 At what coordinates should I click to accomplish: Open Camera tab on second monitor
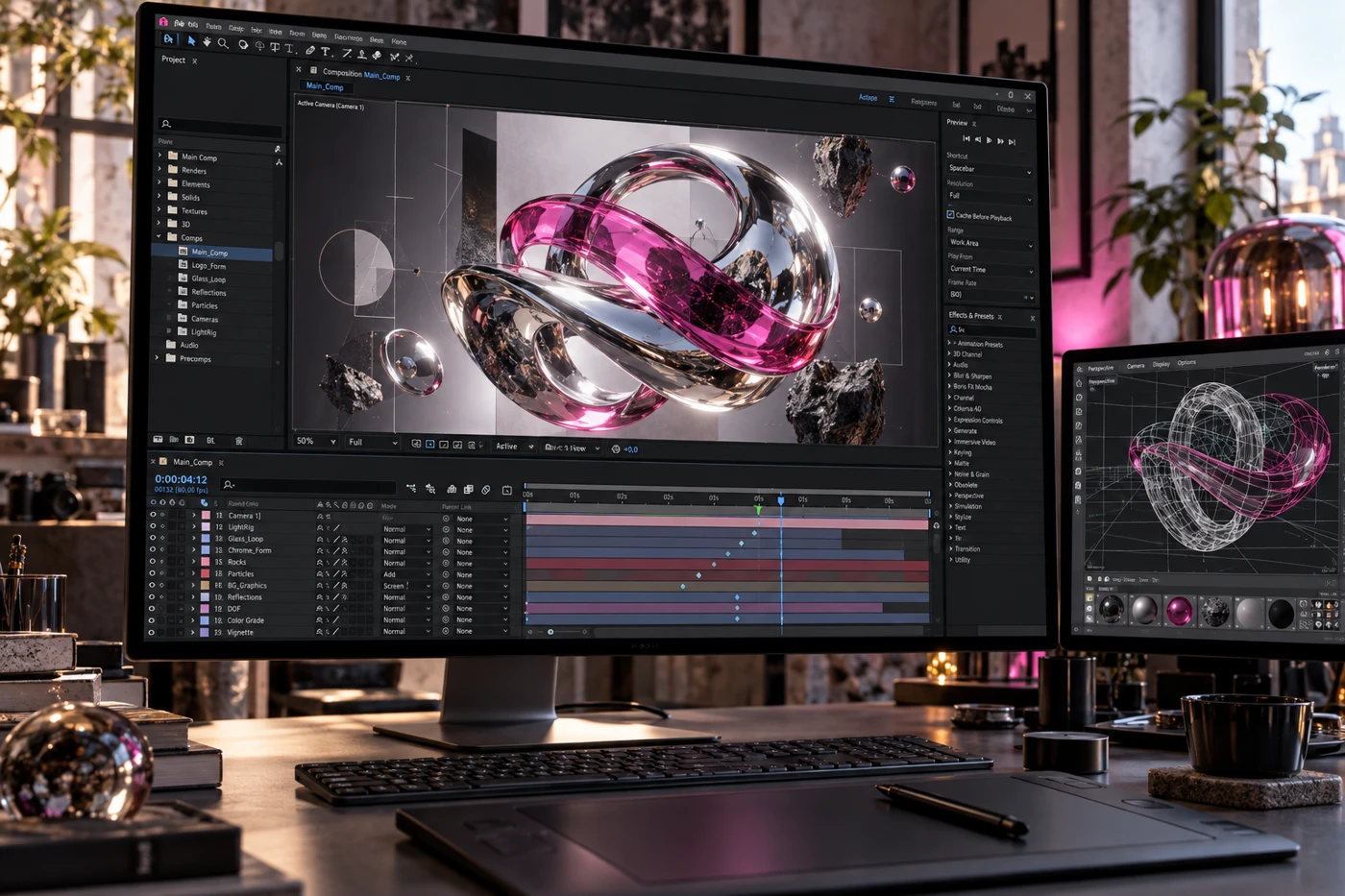point(1136,366)
